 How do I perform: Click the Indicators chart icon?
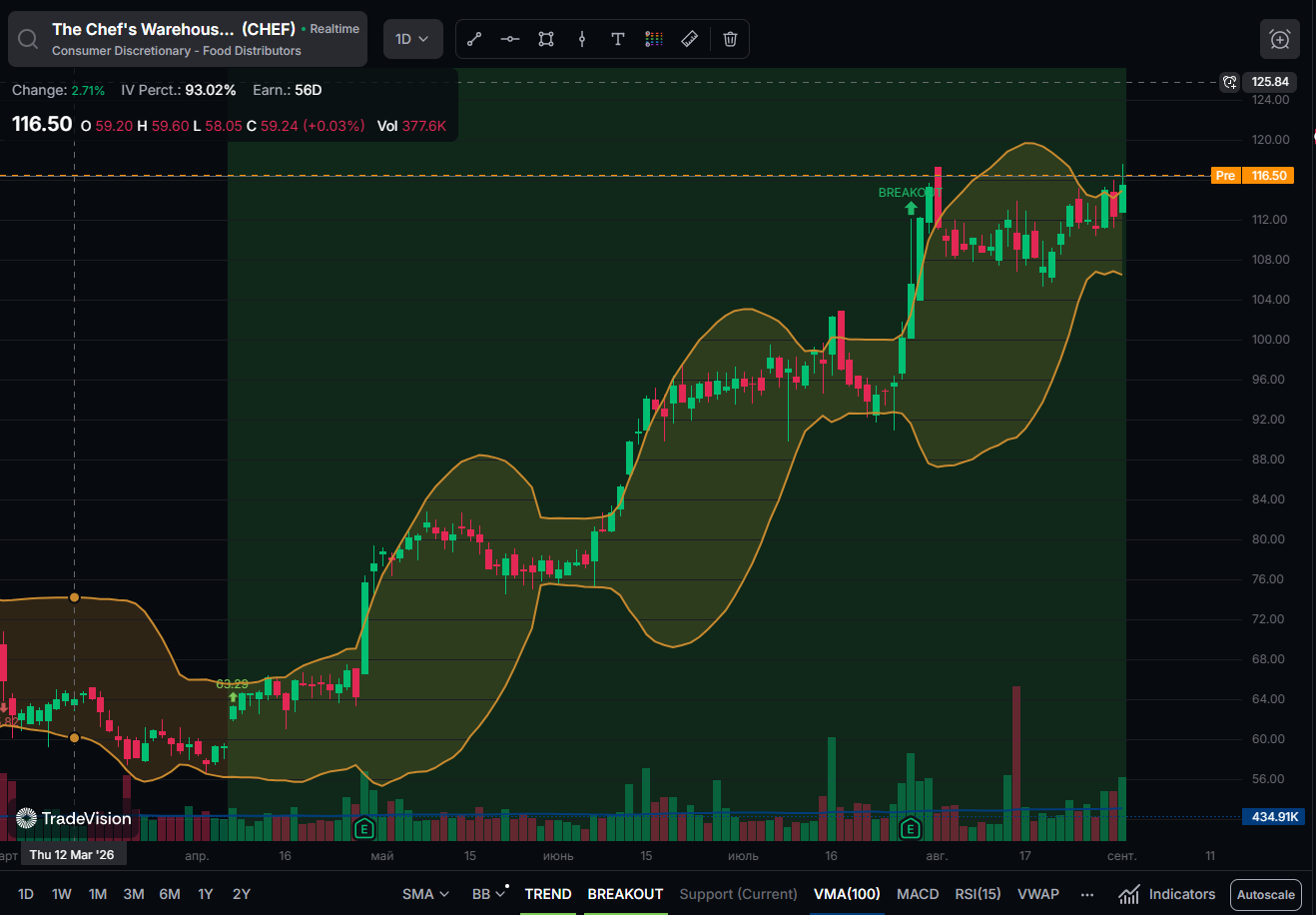coord(1129,894)
